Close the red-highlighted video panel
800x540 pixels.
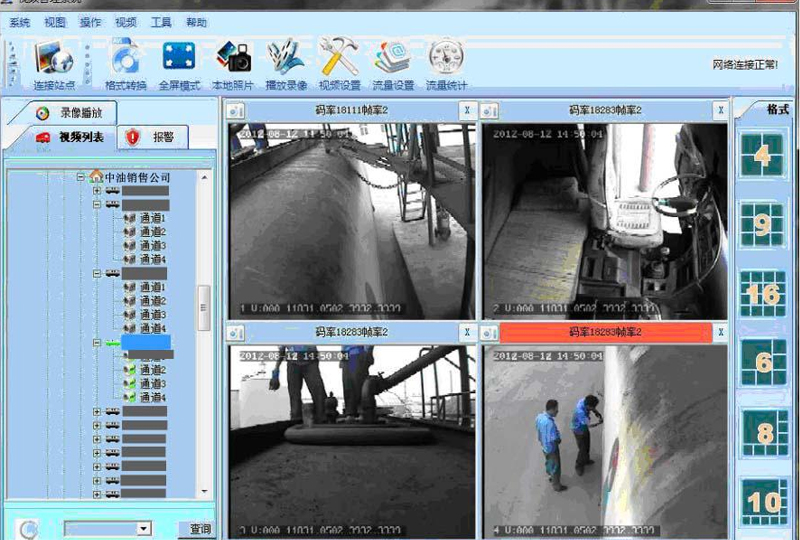[720, 332]
